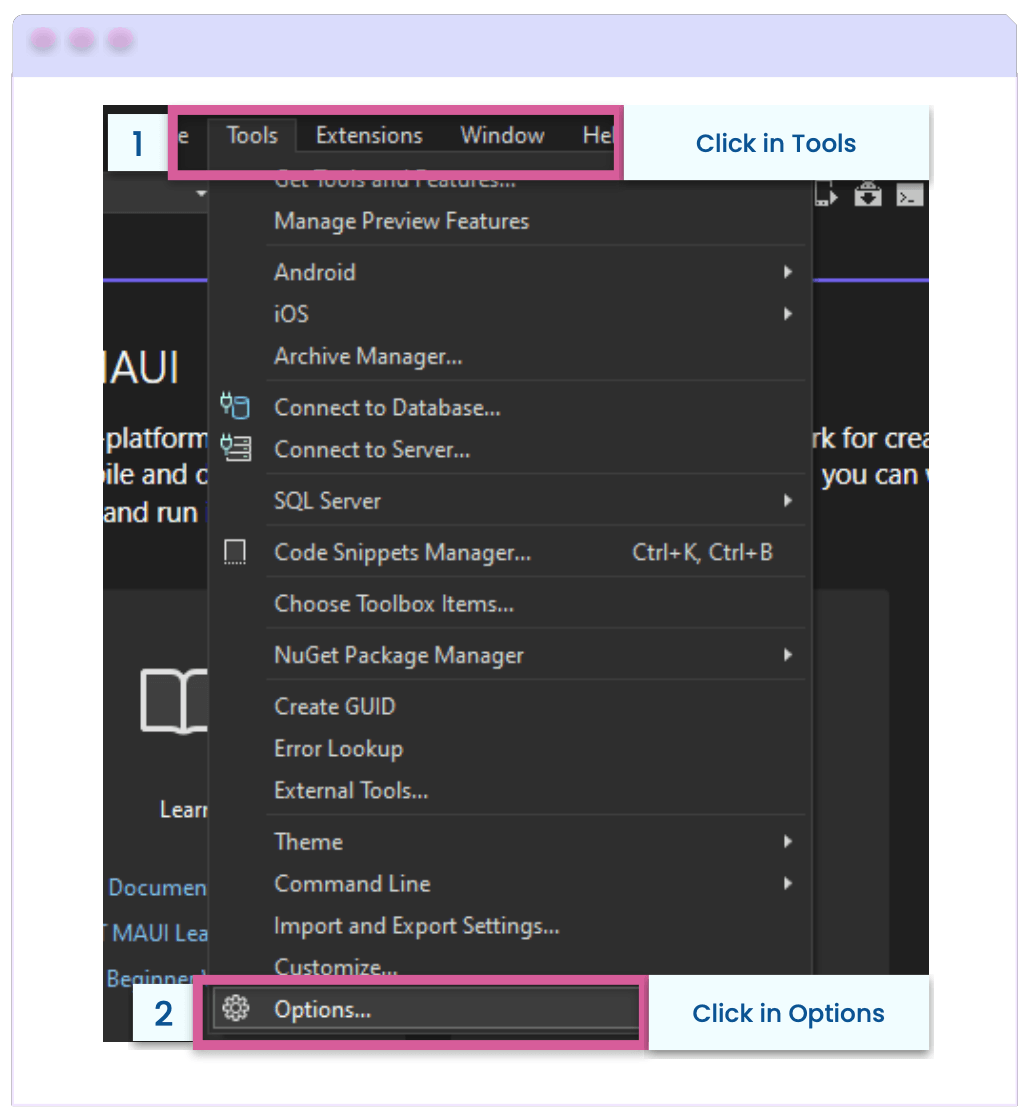Click the Theme submenu arrow
Screen dimensions: 1030x1120
click(x=787, y=841)
